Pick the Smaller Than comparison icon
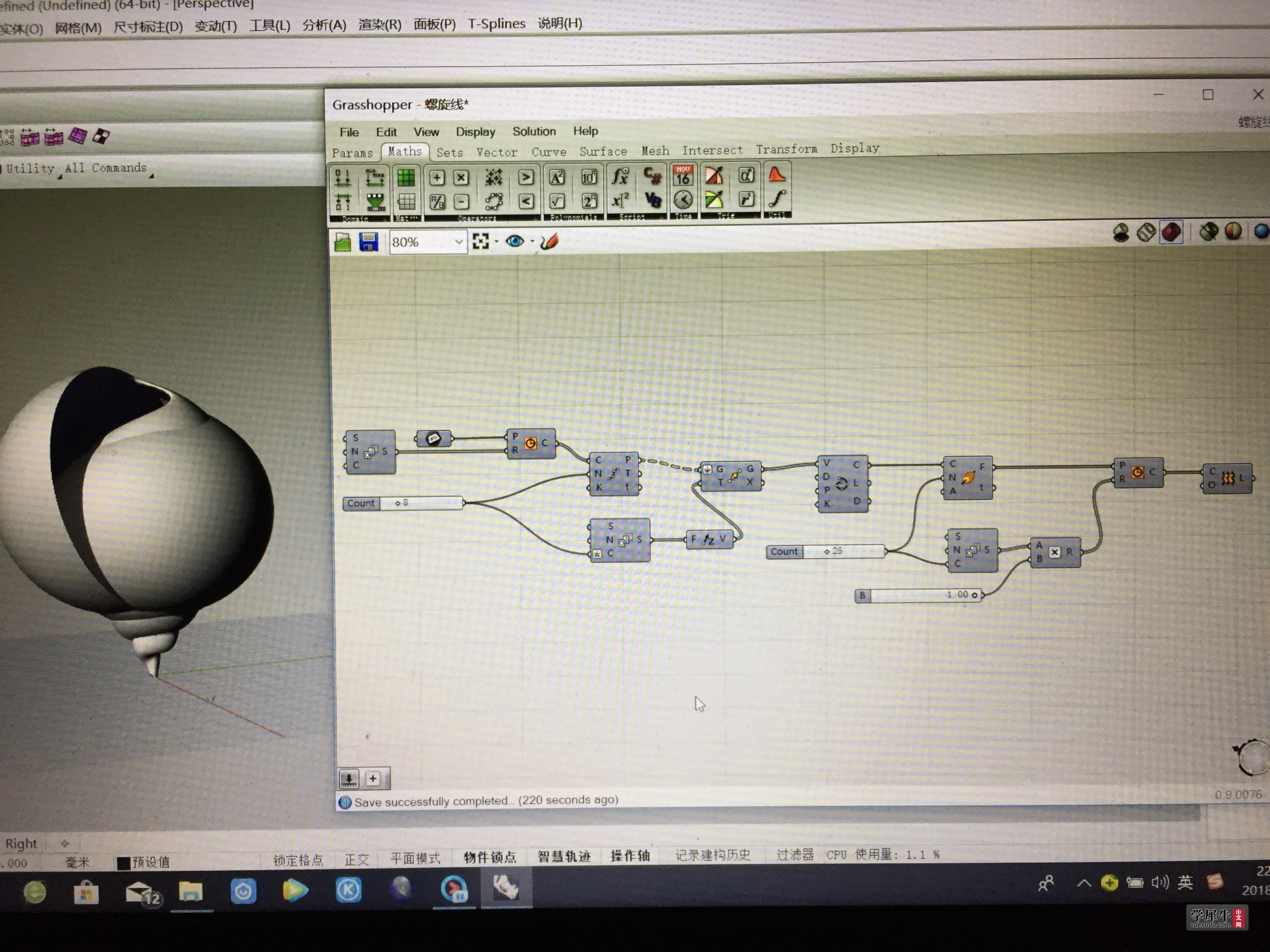 pyautogui.click(x=526, y=201)
